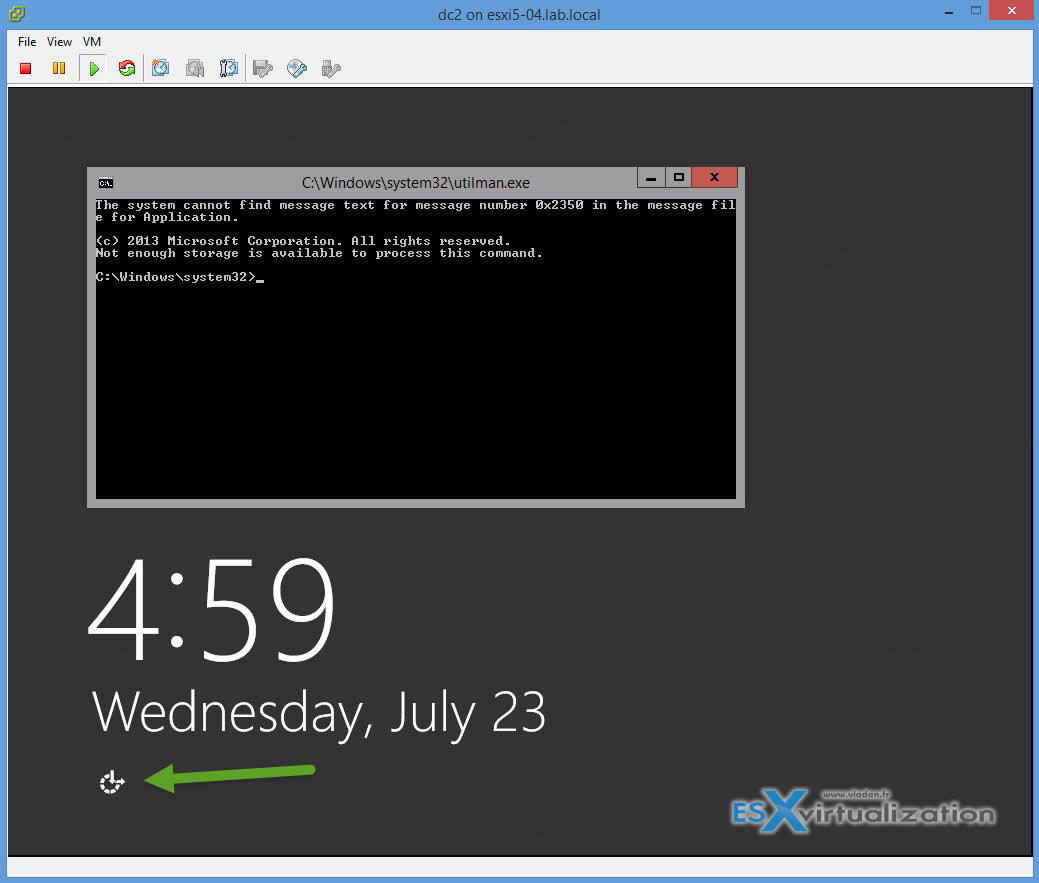Viewport: 1039px width, 883px height.
Task: Reset the VM using the circular arrows icon
Action: [126, 67]
